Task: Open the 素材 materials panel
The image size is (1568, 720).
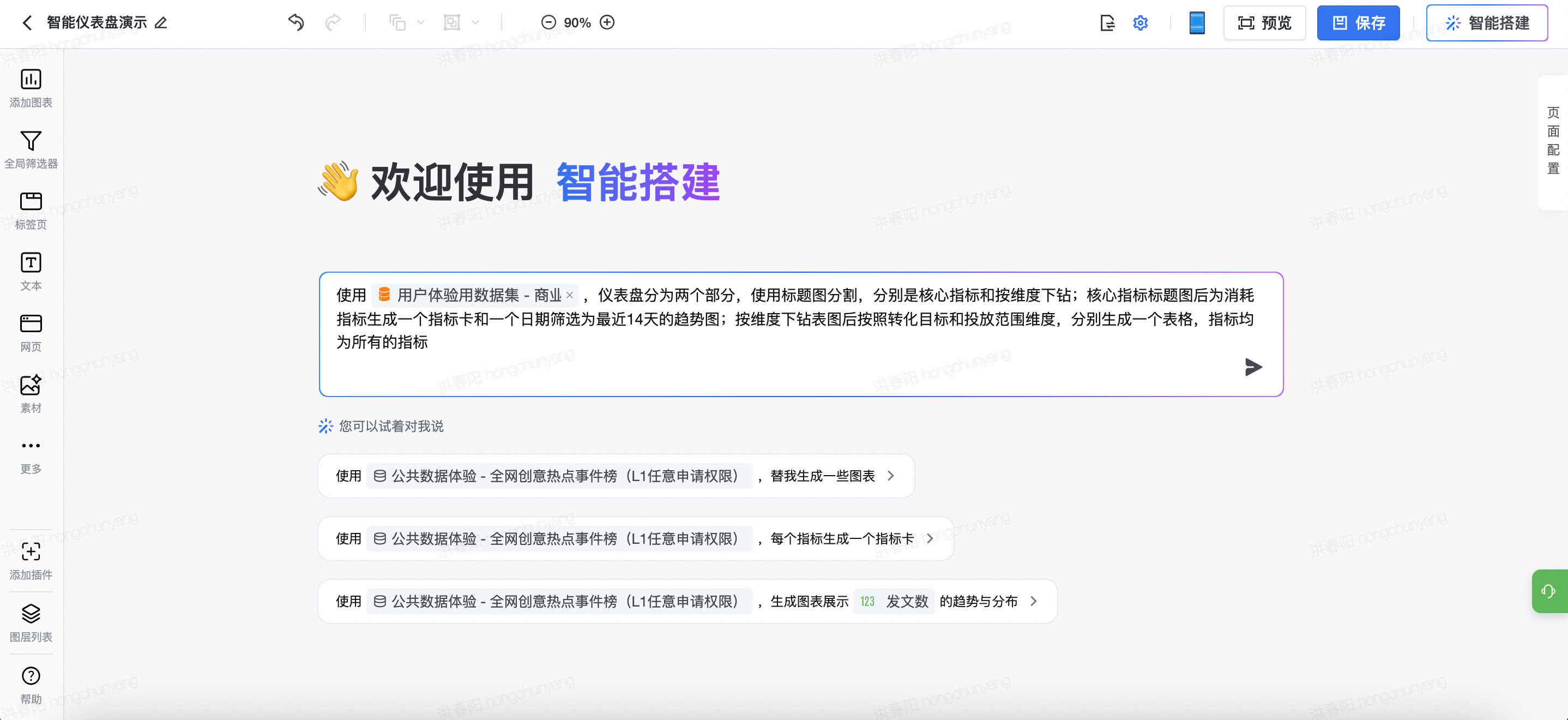Action: click(x=31, y=385)
